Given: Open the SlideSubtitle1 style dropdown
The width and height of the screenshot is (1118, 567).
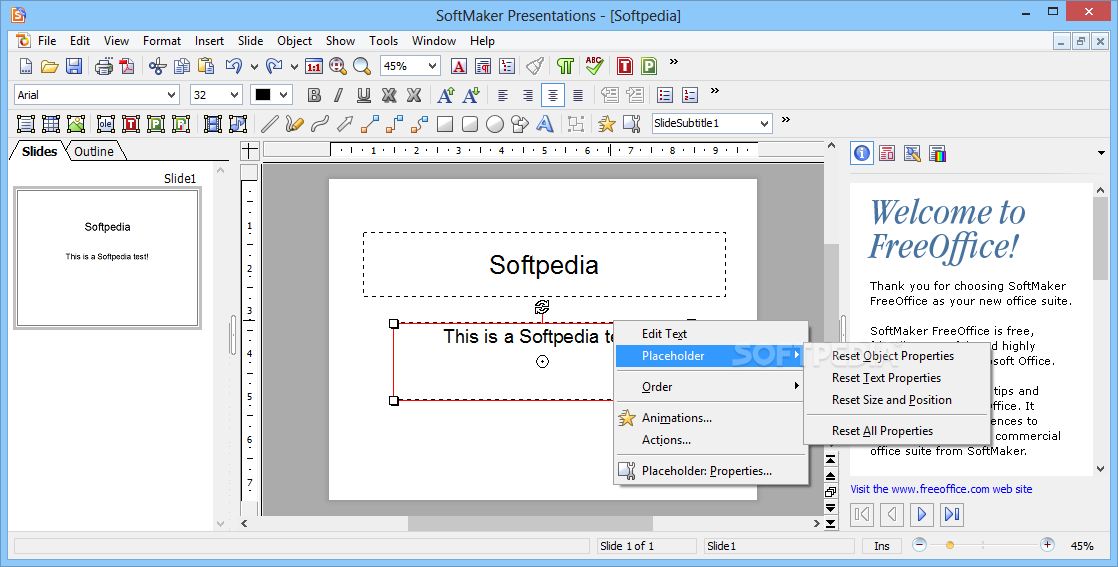Looking at the screenshot, I should coord(764,123).
